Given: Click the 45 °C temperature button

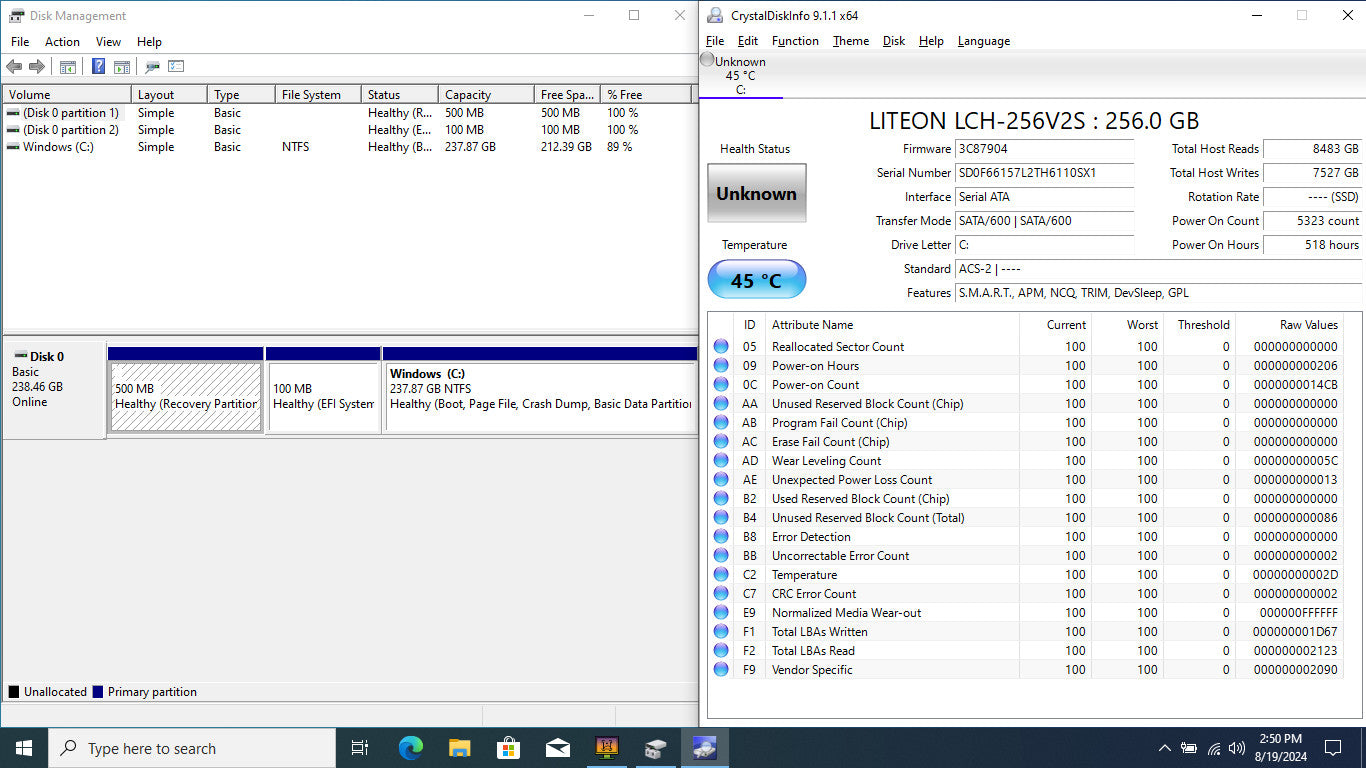Looking at the screenshot, I should [756, 280].
